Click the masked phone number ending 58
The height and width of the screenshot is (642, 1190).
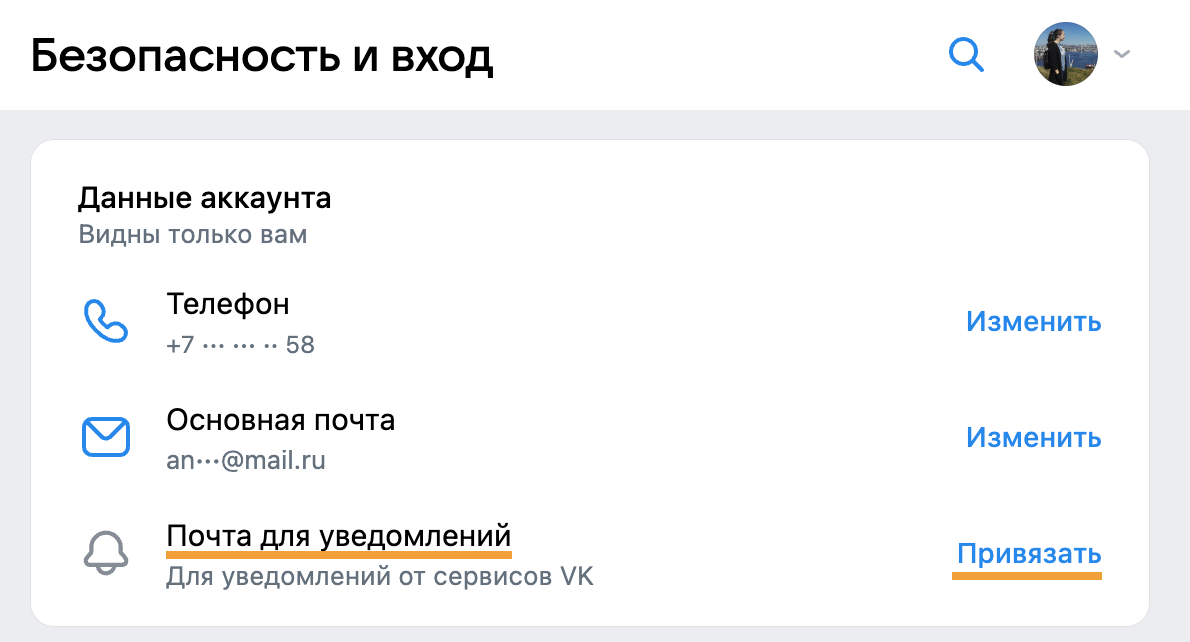(x=241, y=345)
